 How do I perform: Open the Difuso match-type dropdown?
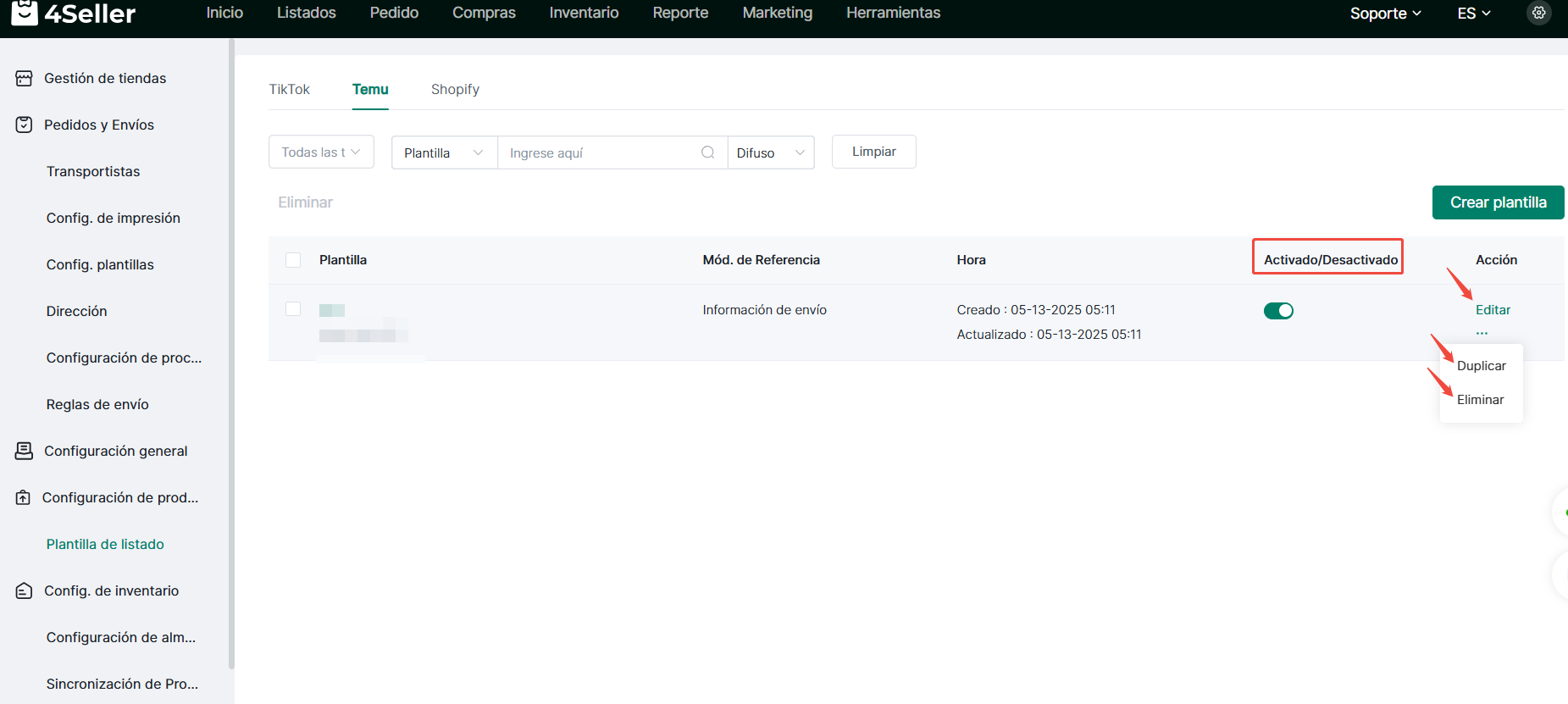tap(771, 152)
